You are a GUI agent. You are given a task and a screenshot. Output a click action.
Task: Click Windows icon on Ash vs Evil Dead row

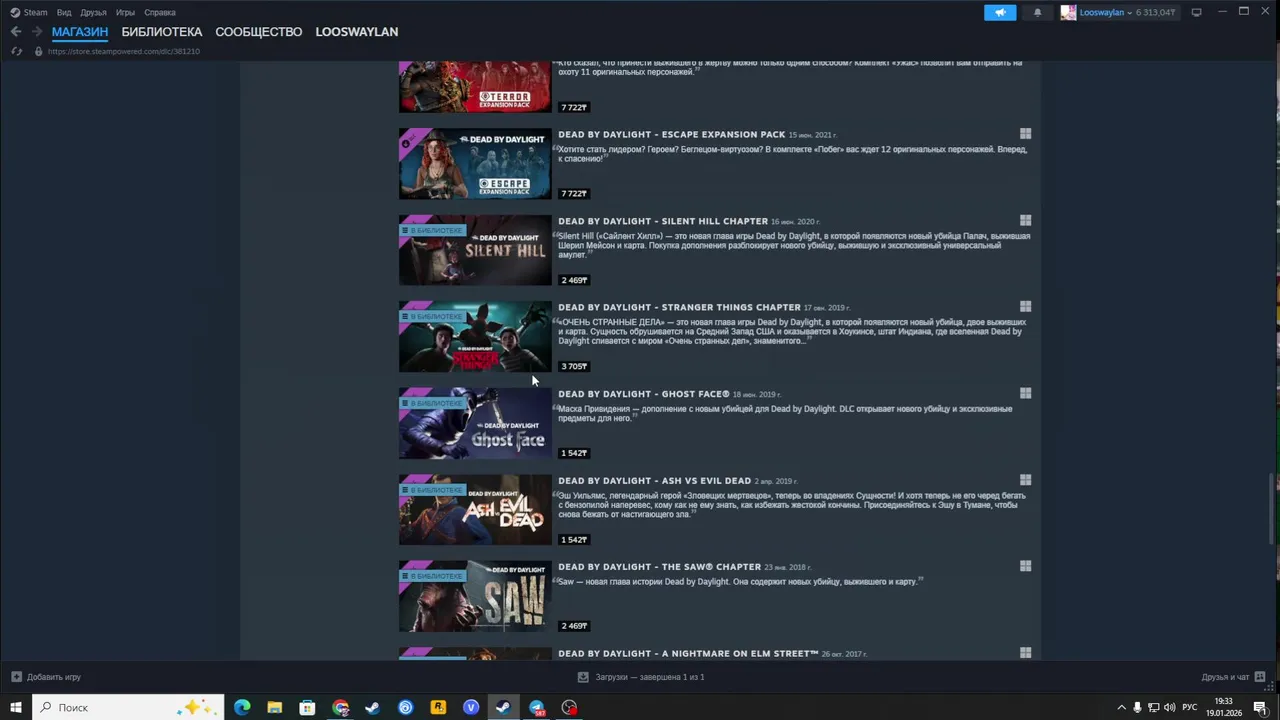click(1025, 480)
